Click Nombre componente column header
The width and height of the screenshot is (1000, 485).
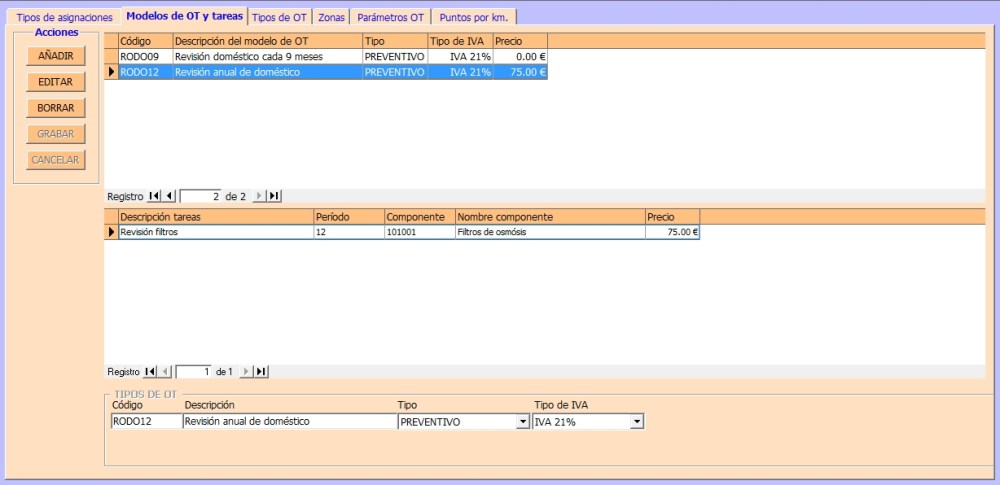[x=550, y=217]
